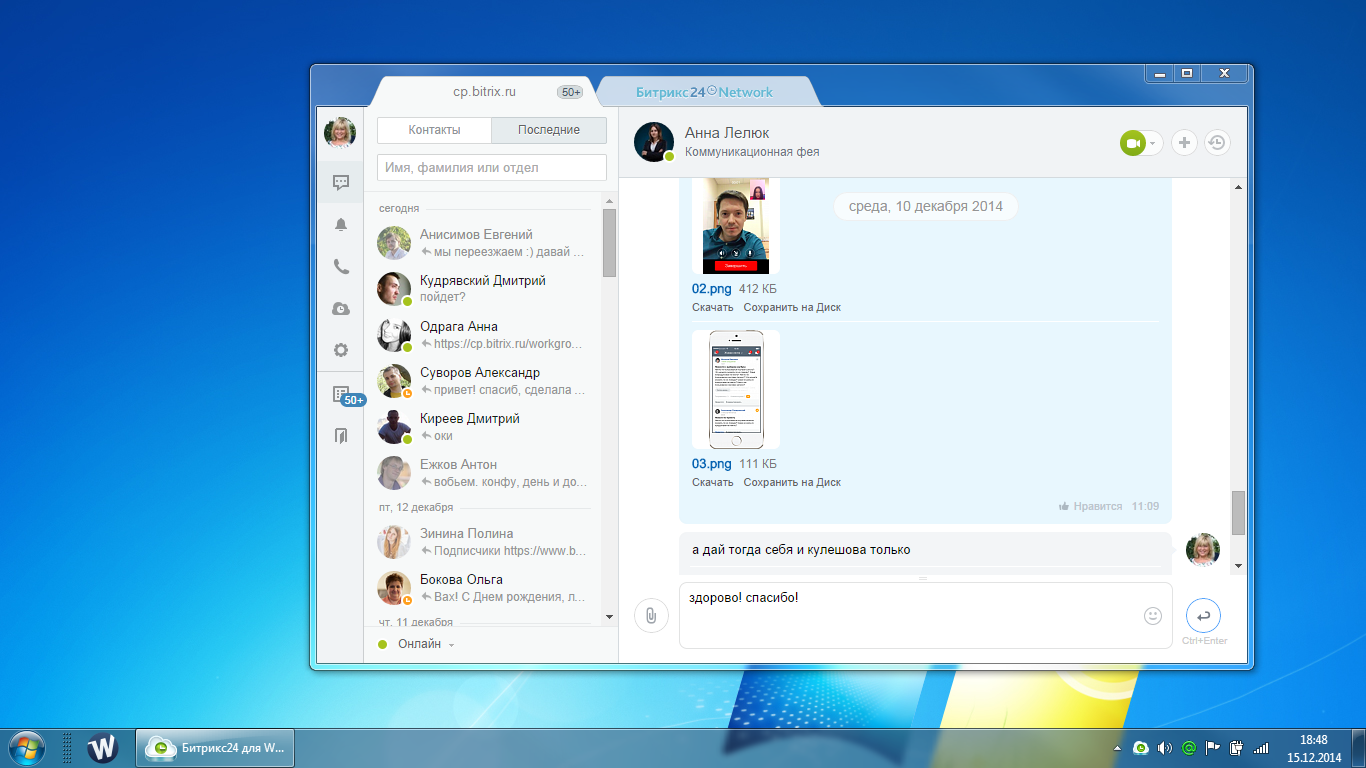Viewport: 1366px width, 768px height.
Task: Show hidden tray icons arrow
Action: 1117,748
